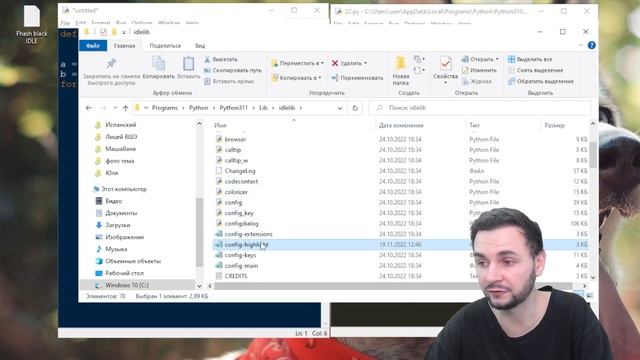Open the Открыть dropdown in ribbon
This screenshot has width=640, height=360.
click(480, 59)
